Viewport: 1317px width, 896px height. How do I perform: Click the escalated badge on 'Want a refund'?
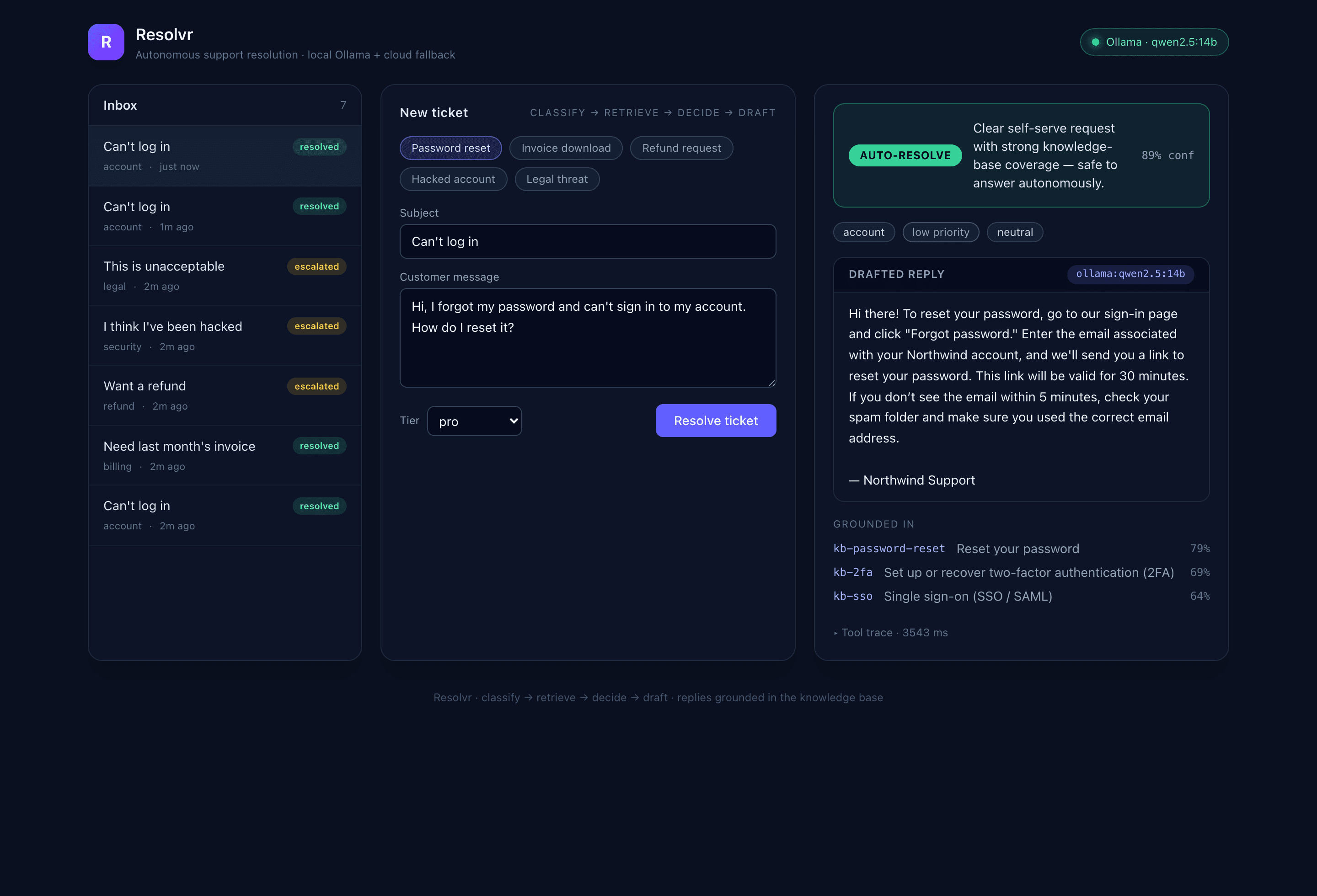coord(316,386)
